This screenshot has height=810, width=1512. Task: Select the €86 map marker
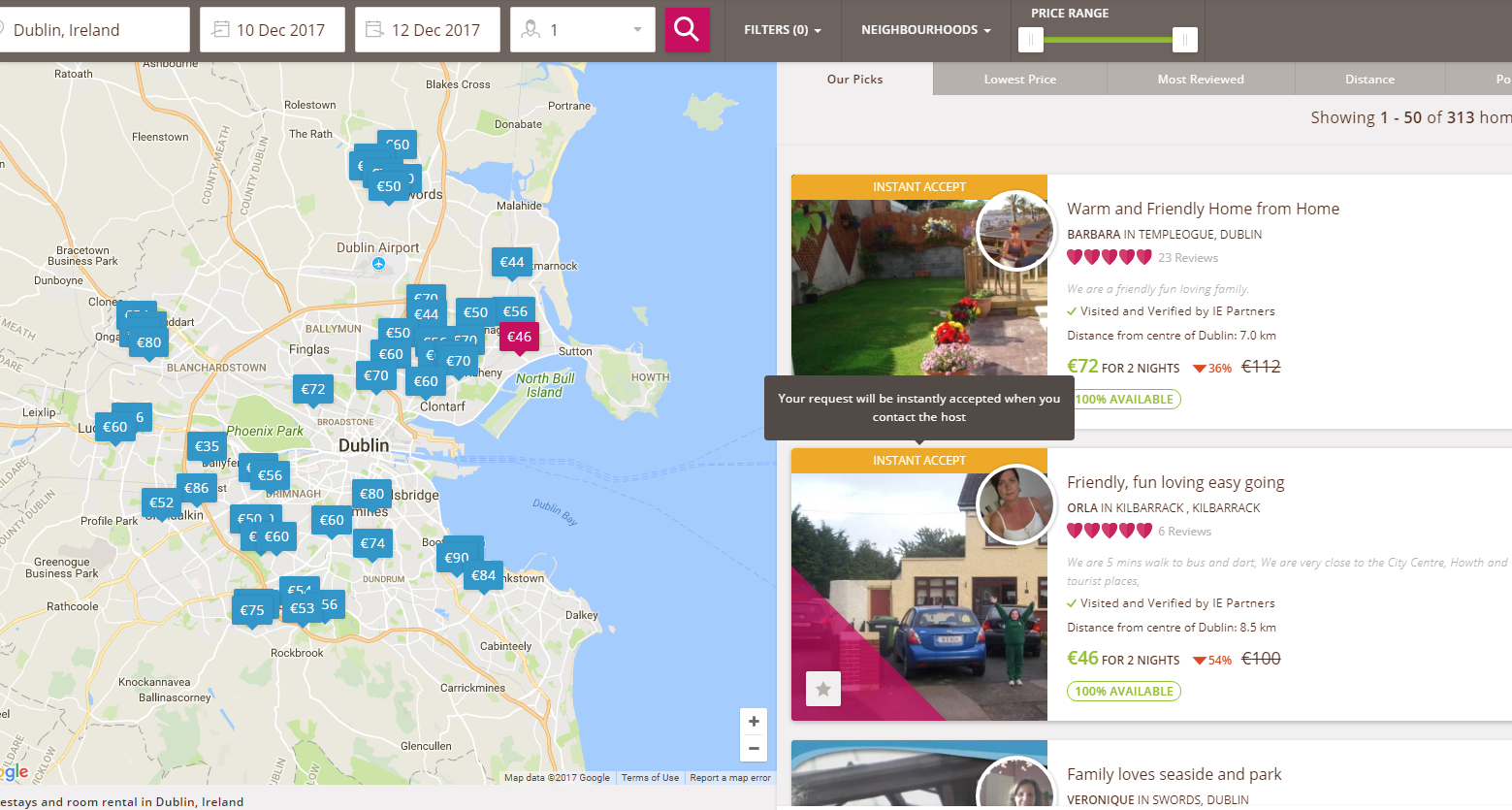click(x=196, y=489)
